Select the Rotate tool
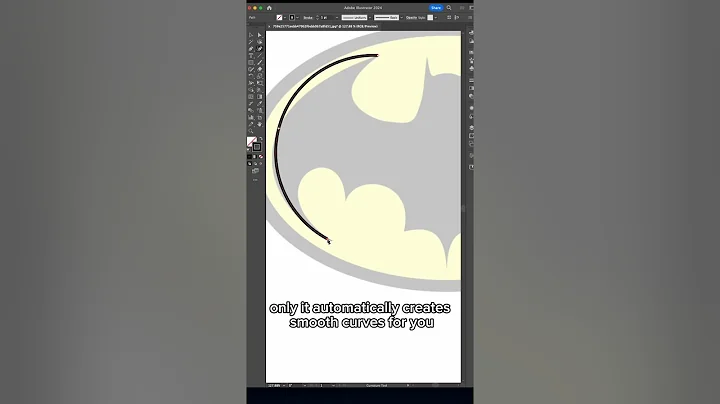 251,76
